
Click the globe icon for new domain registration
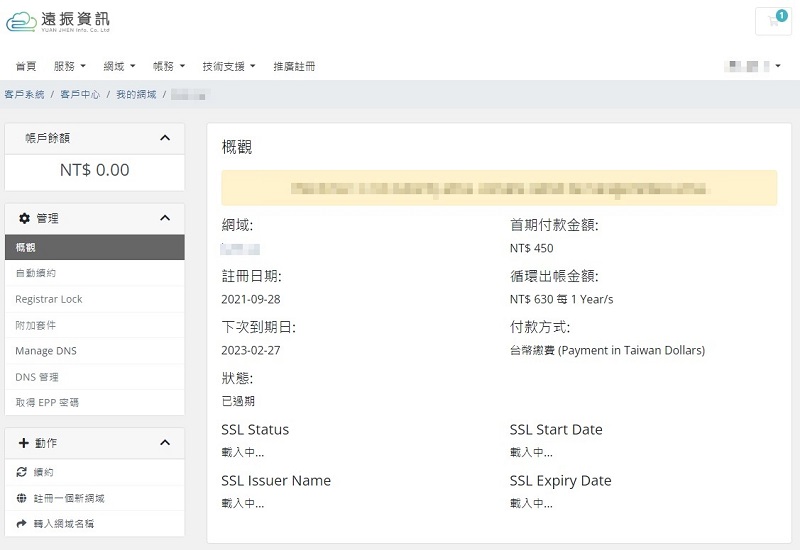[21, 498]
